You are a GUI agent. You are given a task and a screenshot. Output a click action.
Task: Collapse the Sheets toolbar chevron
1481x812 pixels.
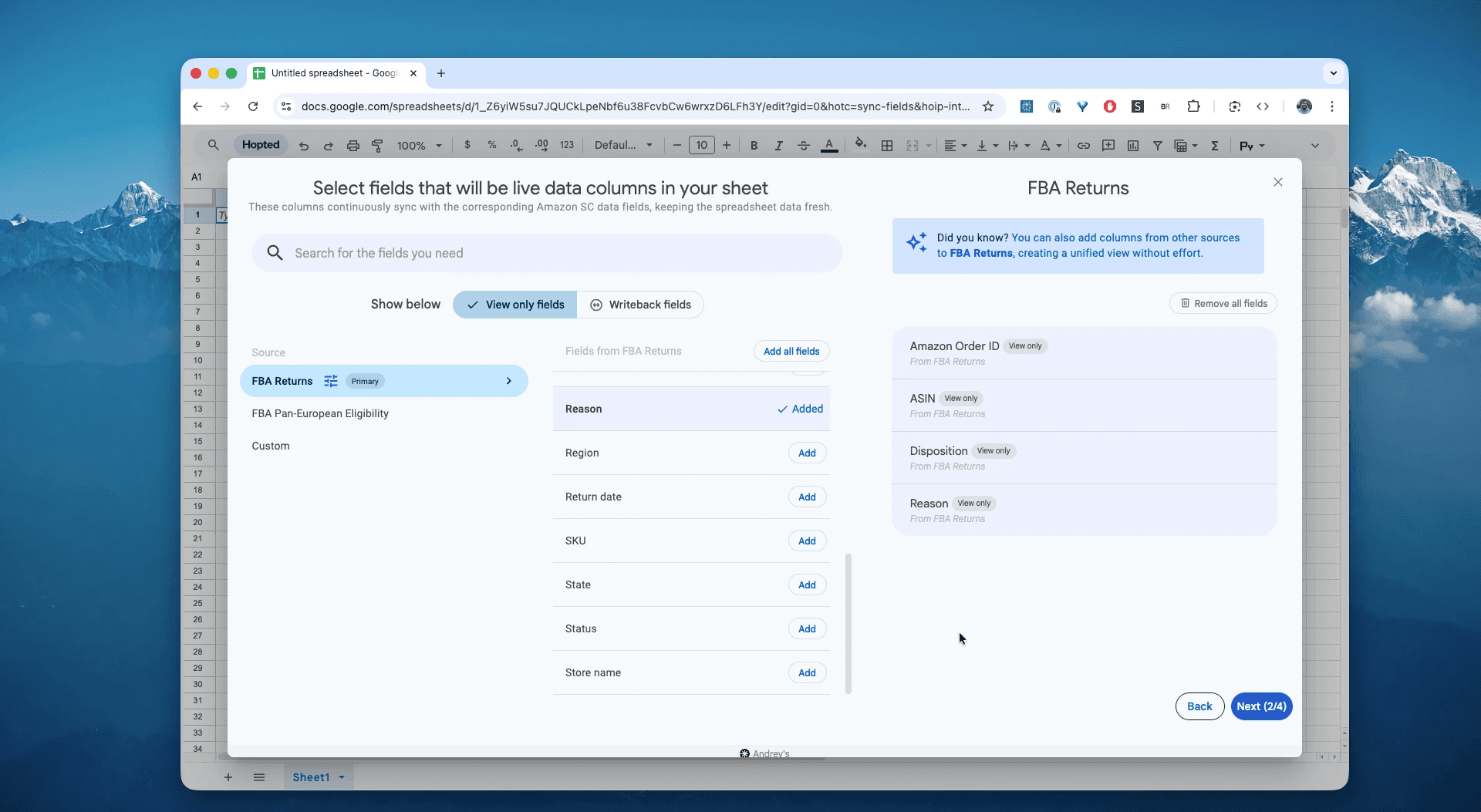click(1315, 146)
